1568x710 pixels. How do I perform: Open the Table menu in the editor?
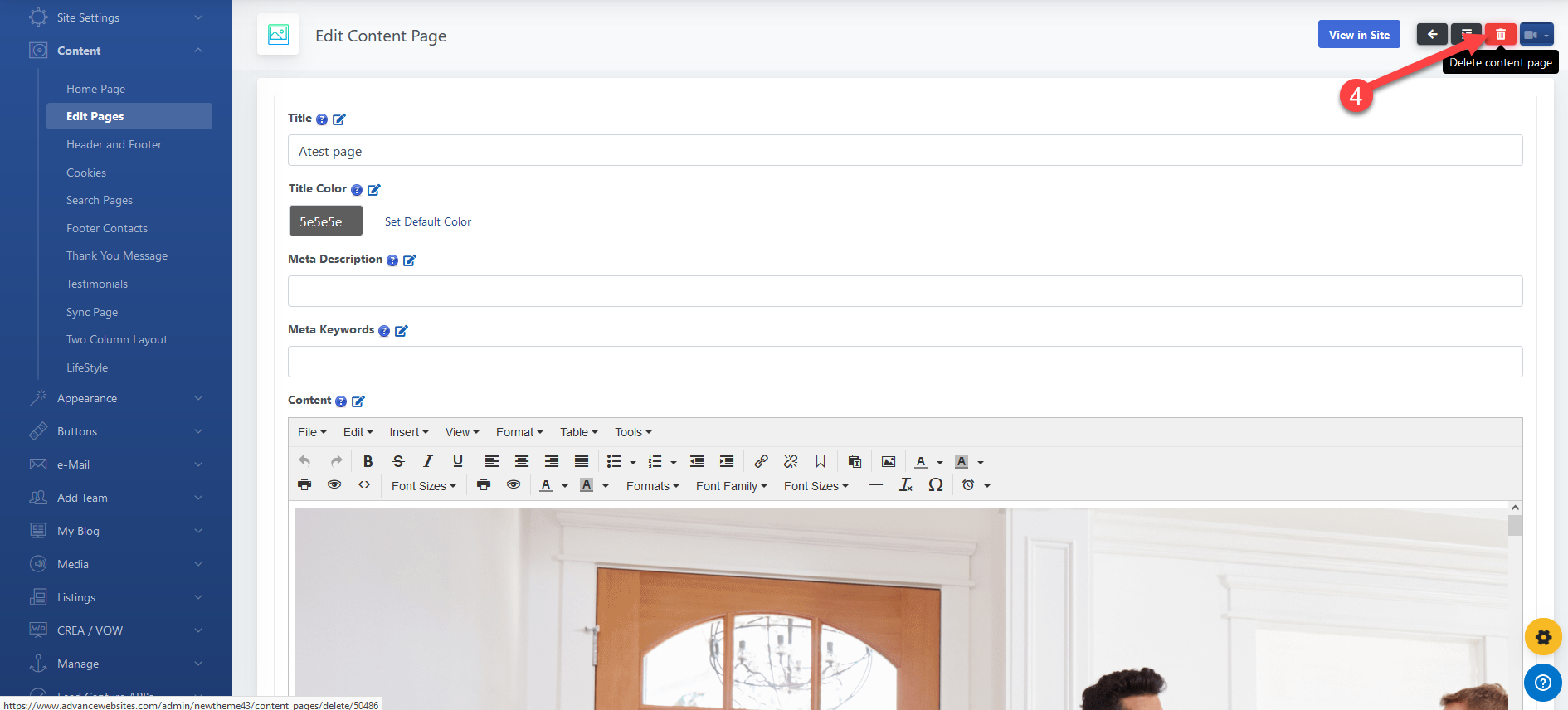pos(578,432)
